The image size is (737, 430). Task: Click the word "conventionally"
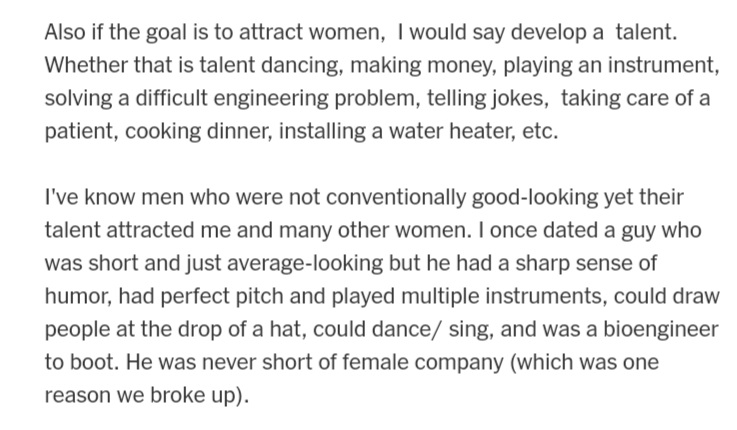(395, 197)
